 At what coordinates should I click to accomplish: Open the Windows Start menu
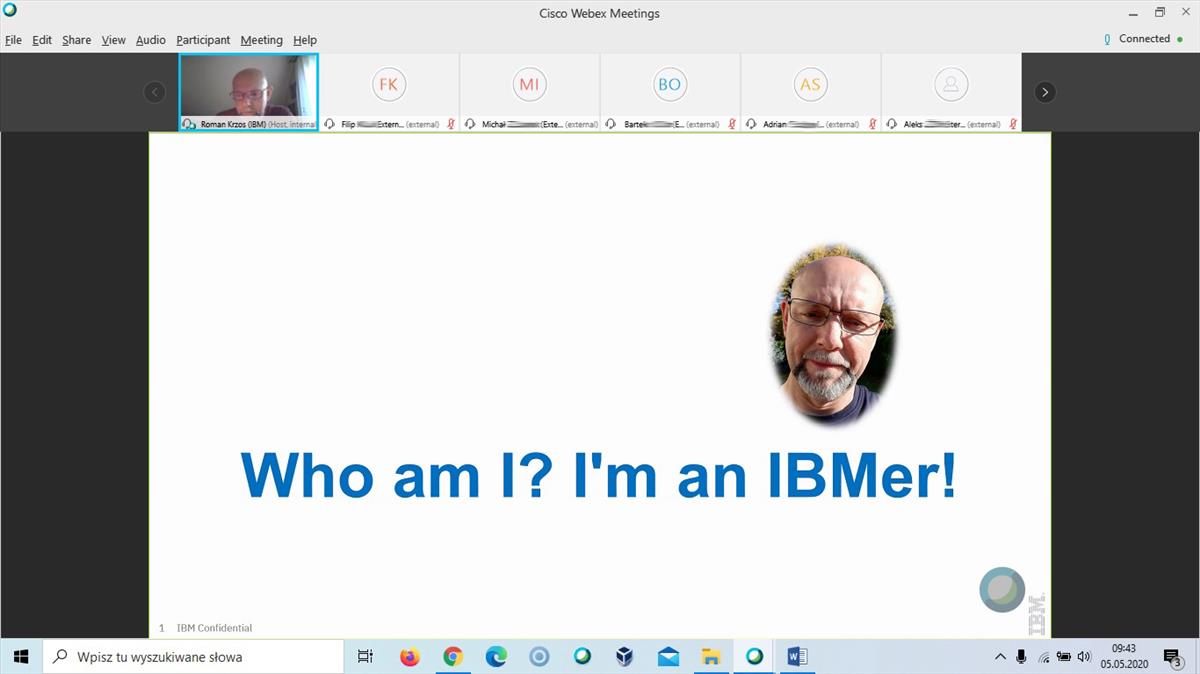[x=21, y=656]
